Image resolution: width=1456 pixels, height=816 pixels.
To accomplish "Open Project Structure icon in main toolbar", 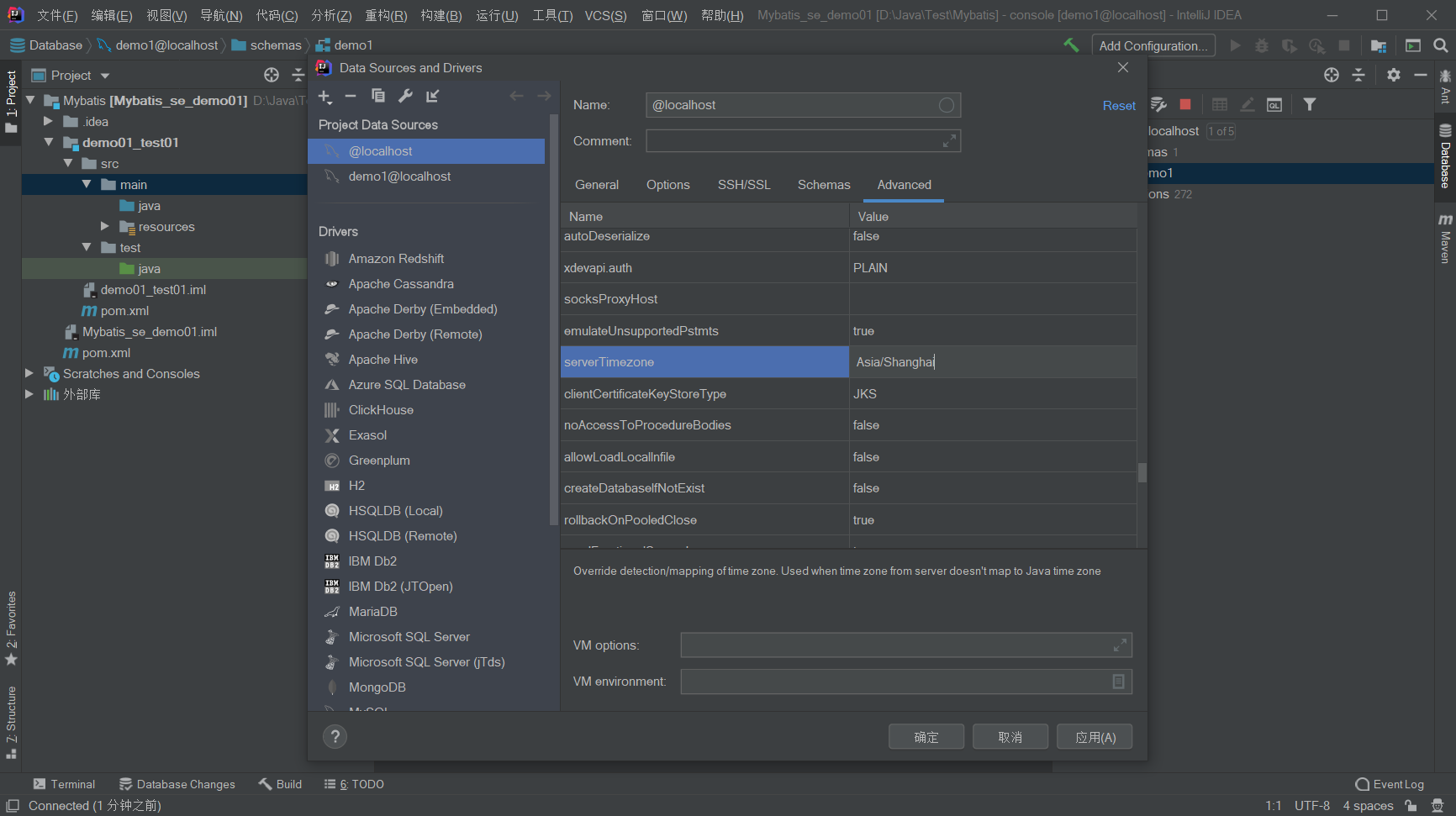I will [1379, 45].
